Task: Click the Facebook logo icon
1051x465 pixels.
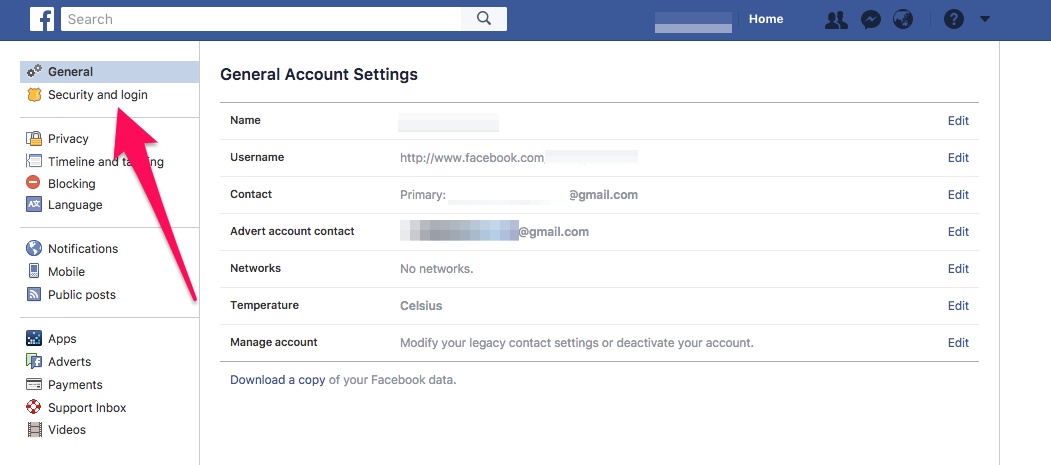Action: [42, 19]
